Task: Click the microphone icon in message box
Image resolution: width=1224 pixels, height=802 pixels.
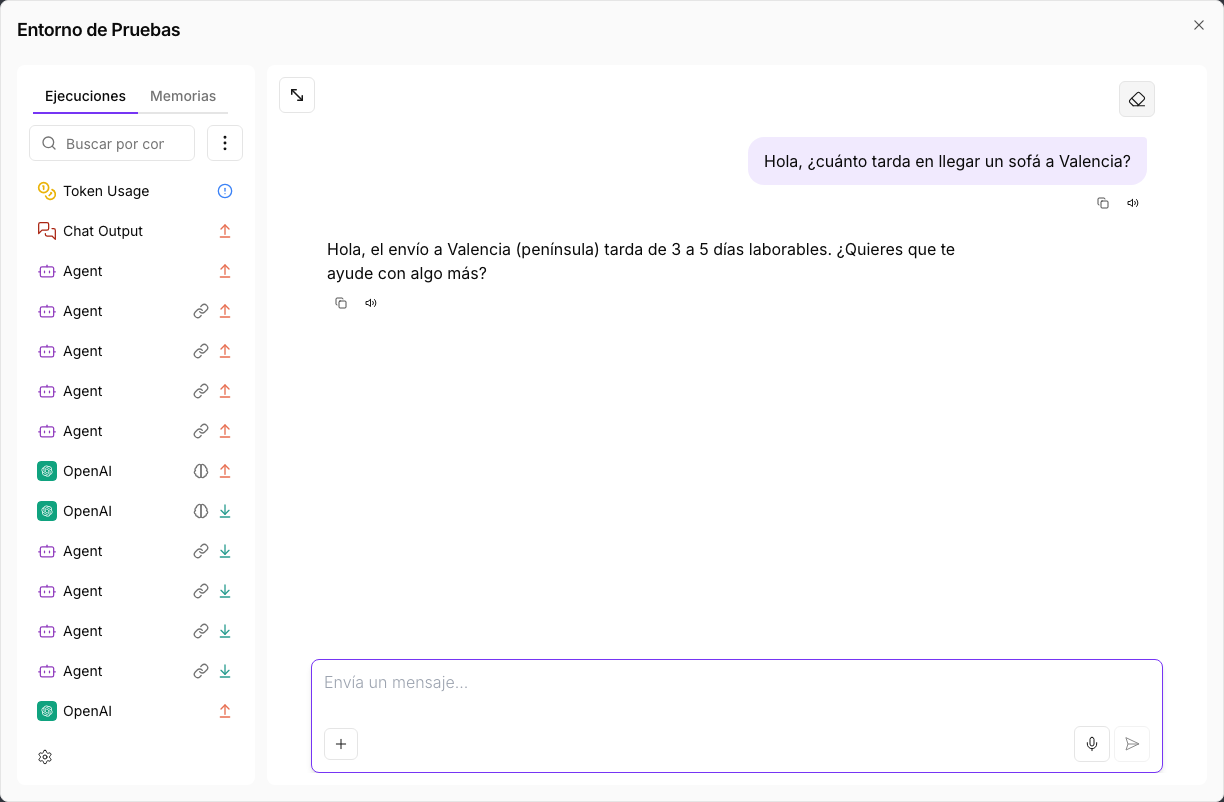Action: pos(1092,744)
